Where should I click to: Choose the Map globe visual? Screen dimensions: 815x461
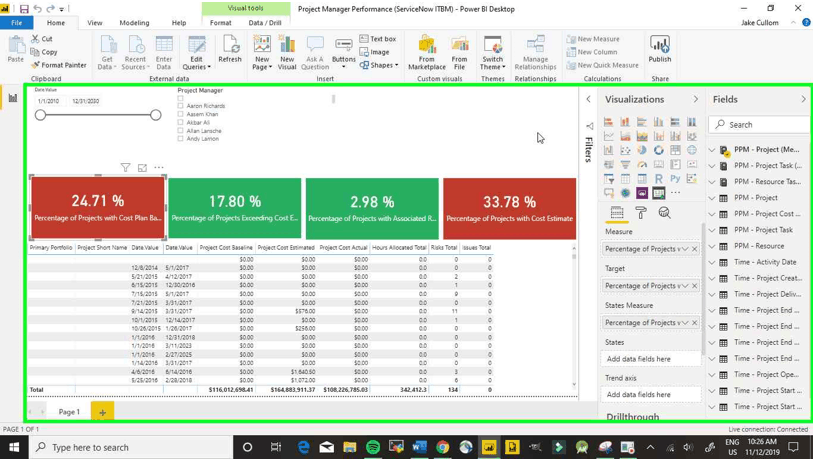coord(692,150)
